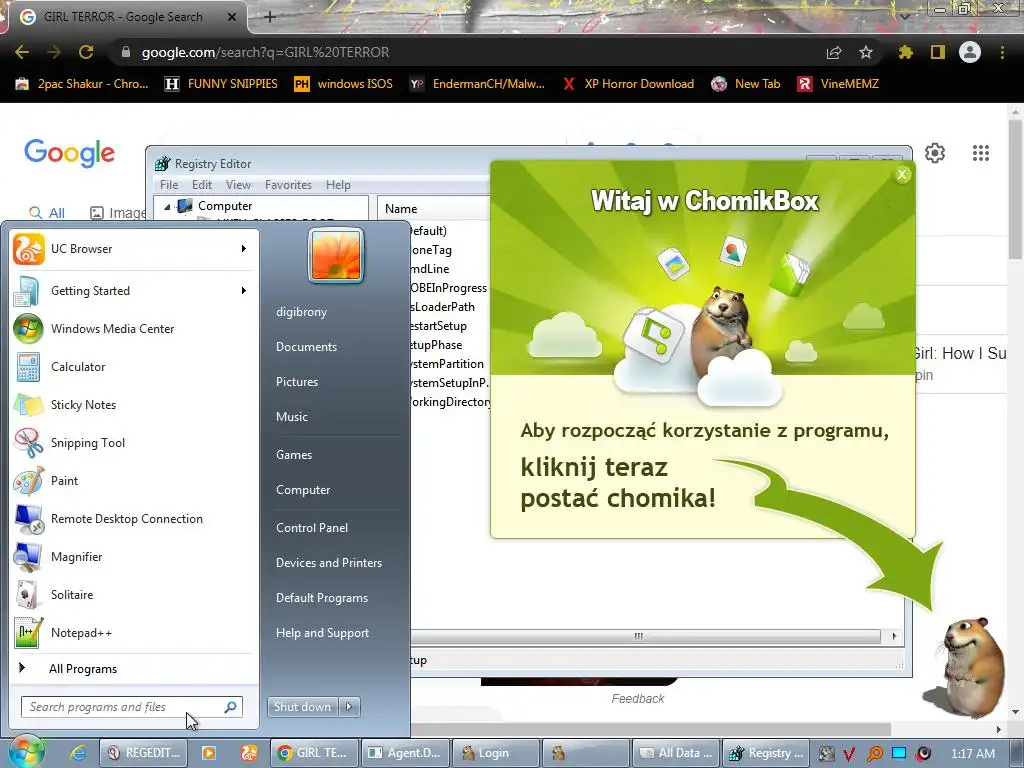The width and height of the screenshot is (1024, 768).
Task: Select Computer in Registry tree
Action: 225,206
